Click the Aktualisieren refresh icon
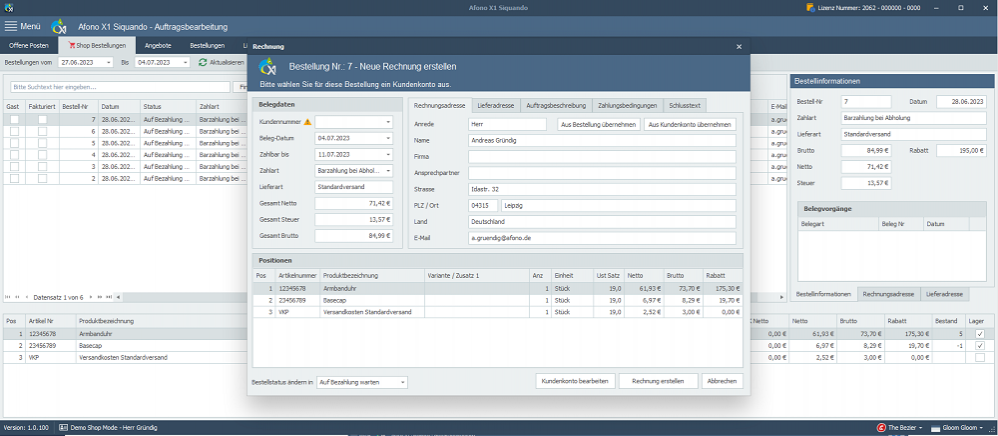 pos(203,62)
